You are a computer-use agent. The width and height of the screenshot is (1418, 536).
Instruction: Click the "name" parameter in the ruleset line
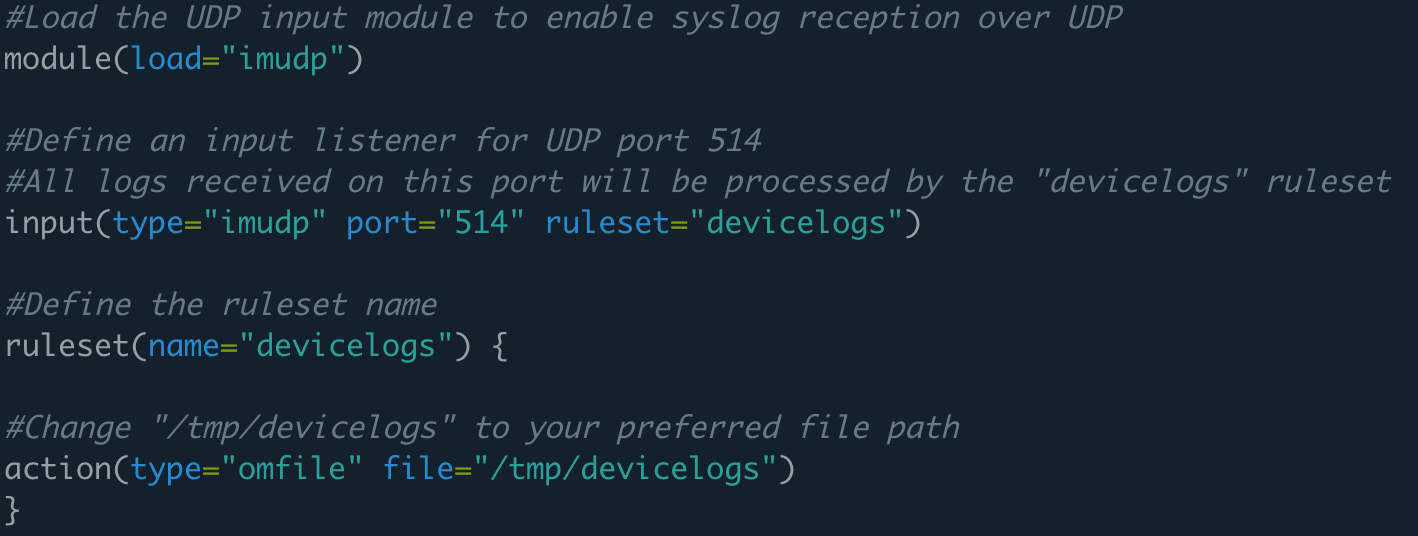point(185,346)
